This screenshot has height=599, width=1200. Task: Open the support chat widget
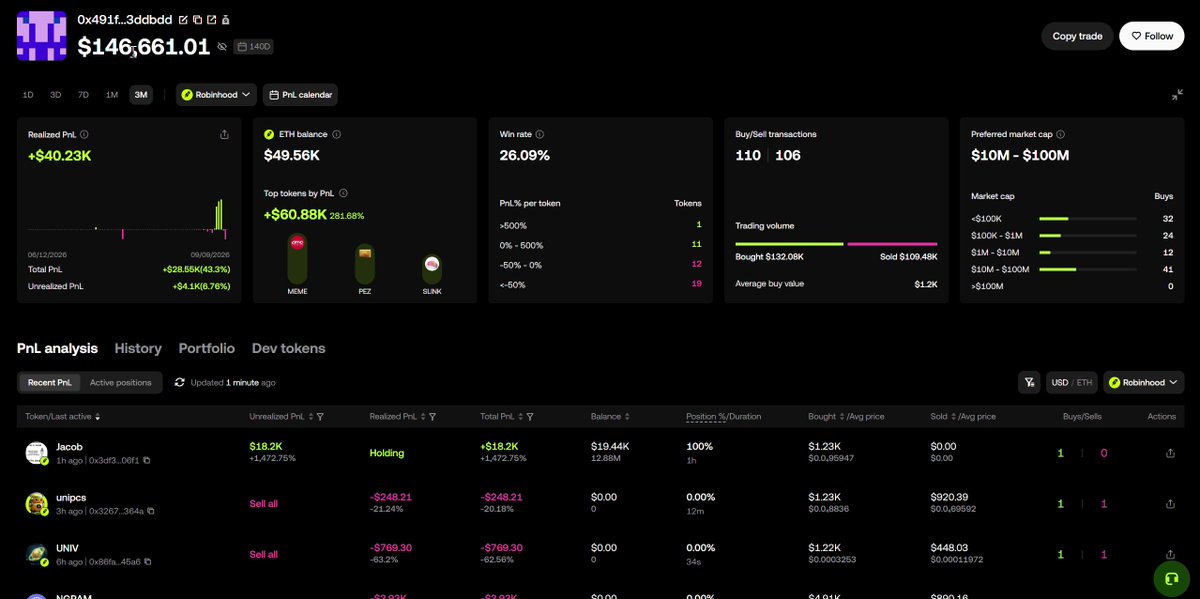pos(1172,578)
